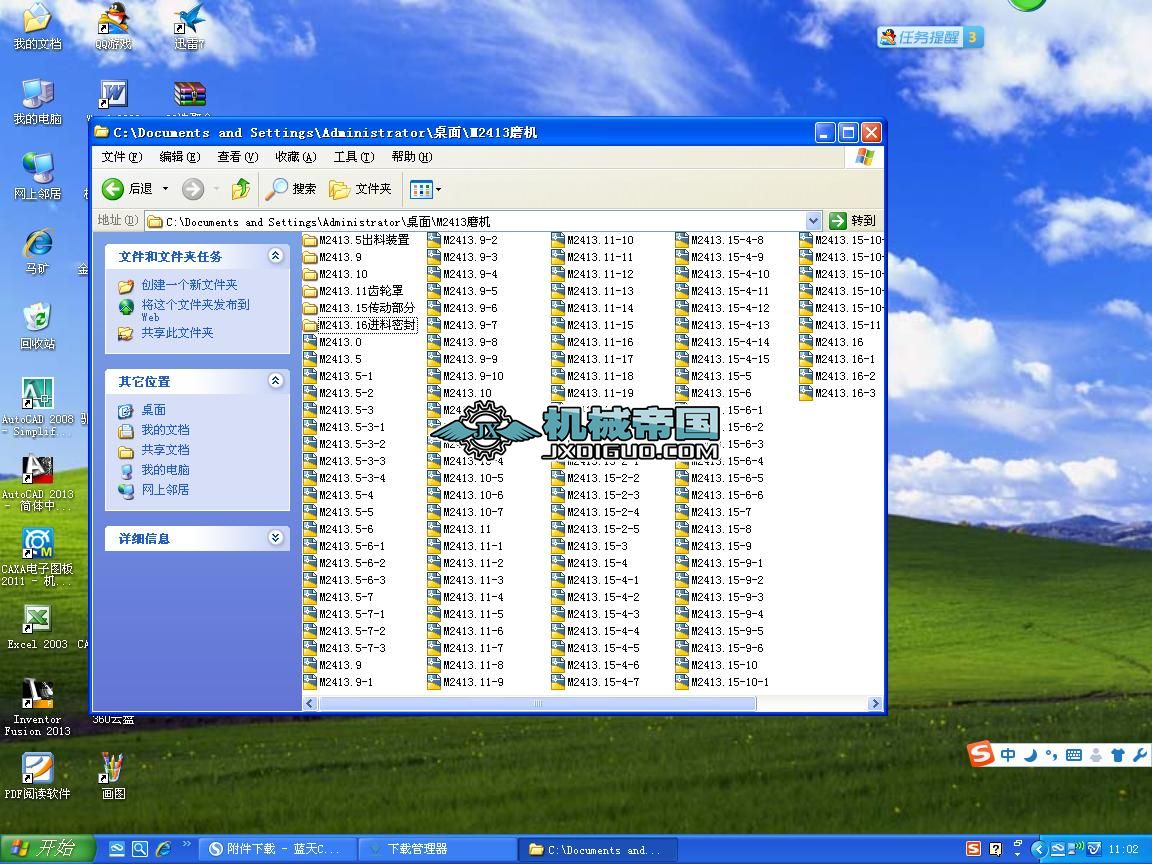The image size is (1152, 864).
Task: Open the 工具(T) menu
Action: (353, 157)
